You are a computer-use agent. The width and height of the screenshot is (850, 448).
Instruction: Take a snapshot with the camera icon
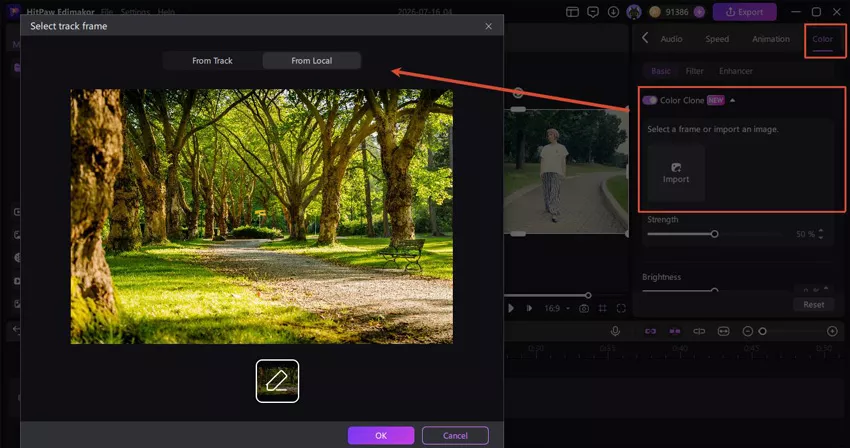[x=584, y=309]
